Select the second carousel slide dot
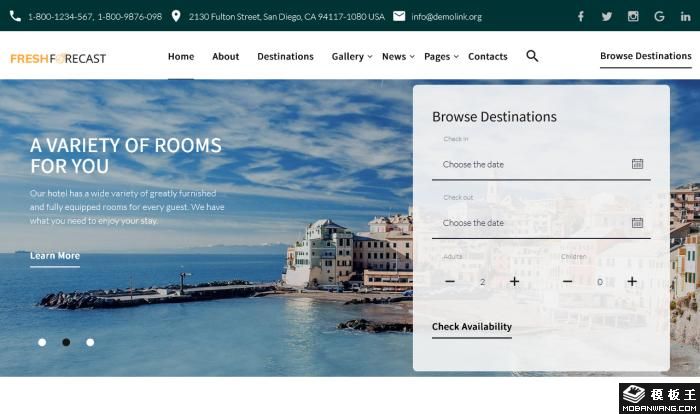The height and width of the screenshot is (414, 700). click(66, 342)
